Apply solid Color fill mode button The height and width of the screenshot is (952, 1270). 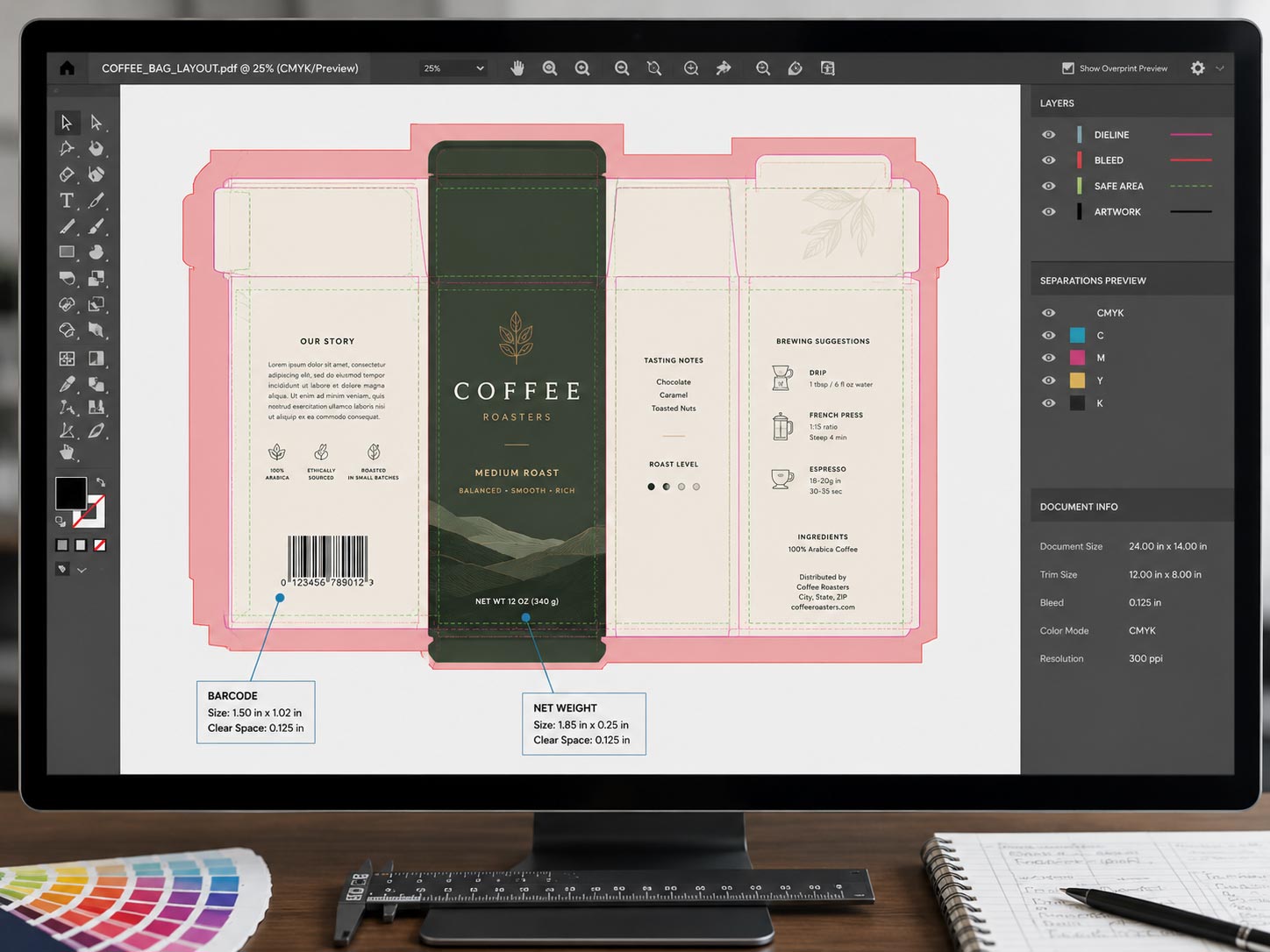62,545
